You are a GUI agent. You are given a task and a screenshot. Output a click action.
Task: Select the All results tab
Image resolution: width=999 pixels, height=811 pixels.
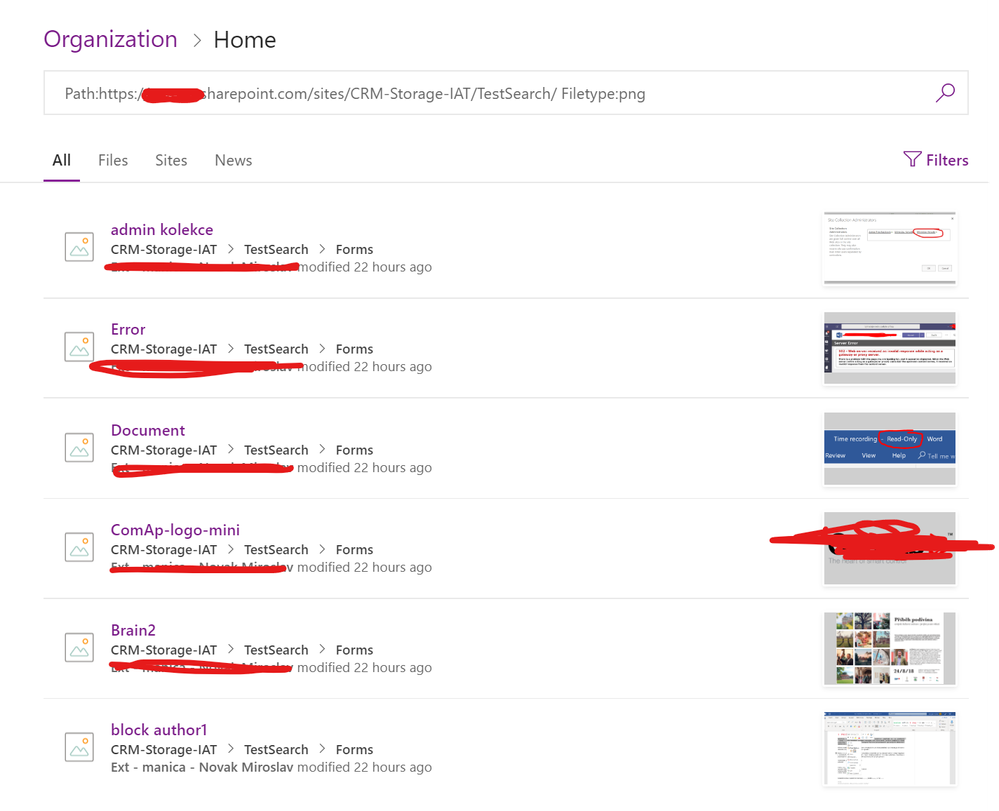[61, 160]
